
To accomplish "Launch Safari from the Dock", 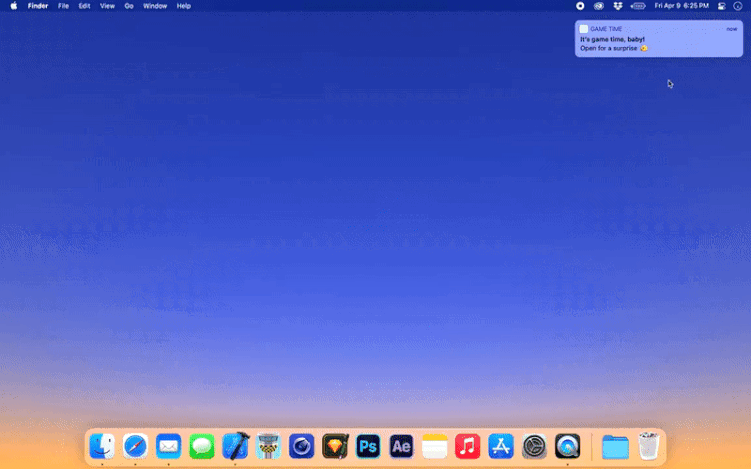I will click(135, 446).
